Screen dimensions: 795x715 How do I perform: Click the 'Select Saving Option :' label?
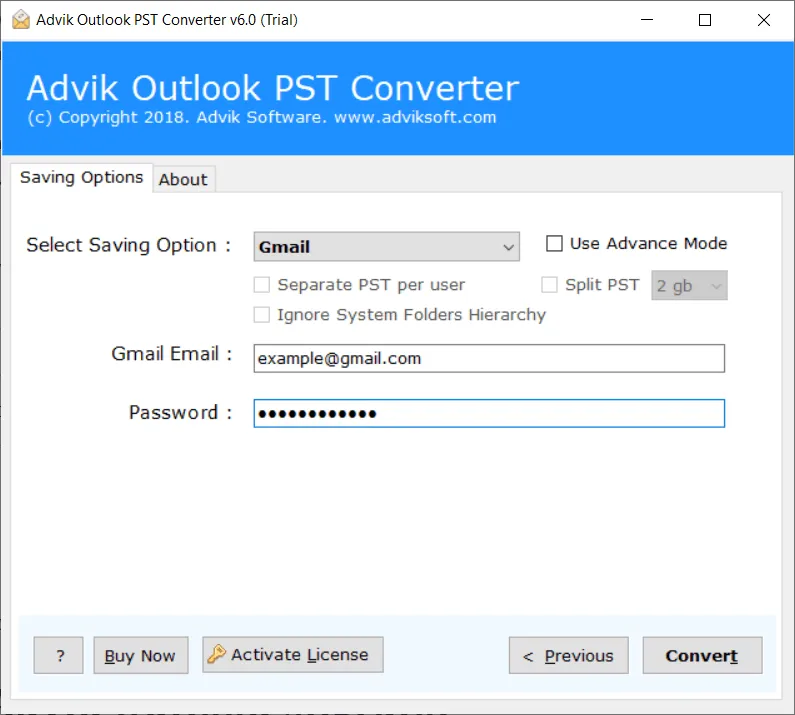(x=129, y=245)
